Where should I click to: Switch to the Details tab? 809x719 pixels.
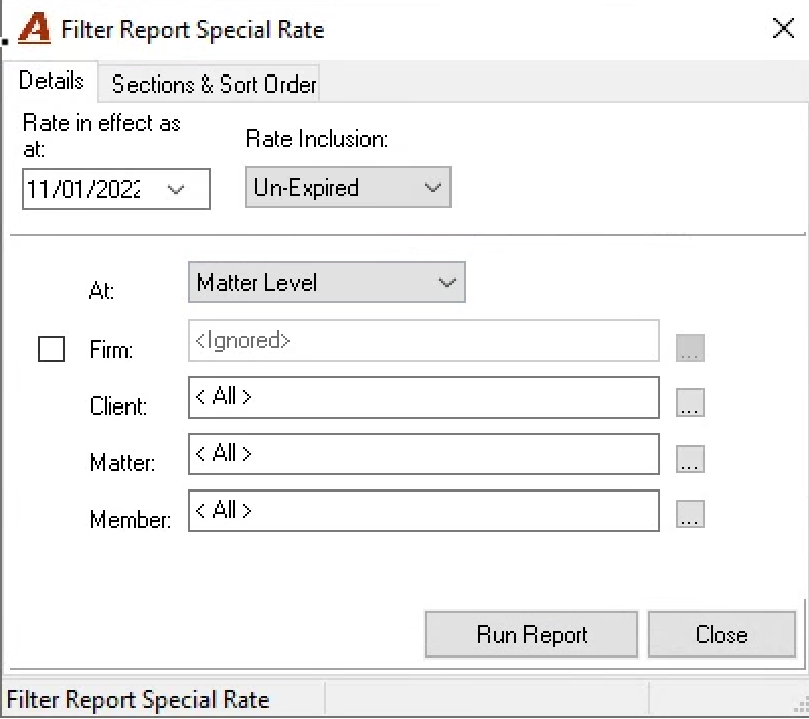pos(51,81)
